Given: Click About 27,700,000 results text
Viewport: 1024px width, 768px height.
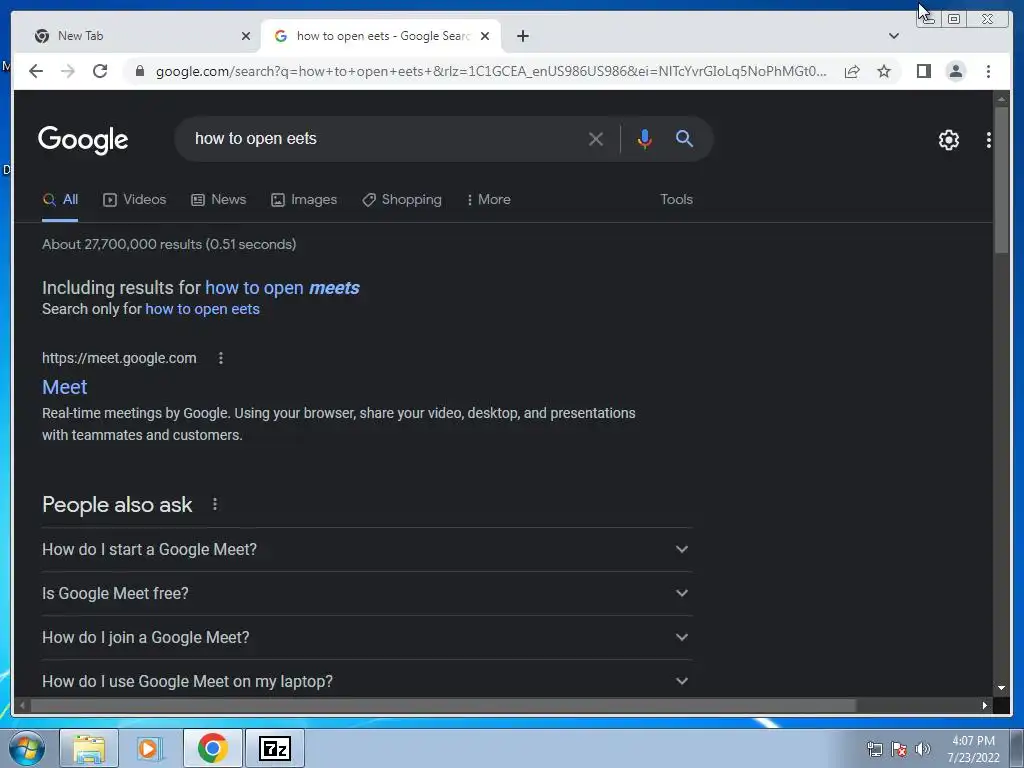Looking at the screenshot, I should pos(169,244).
